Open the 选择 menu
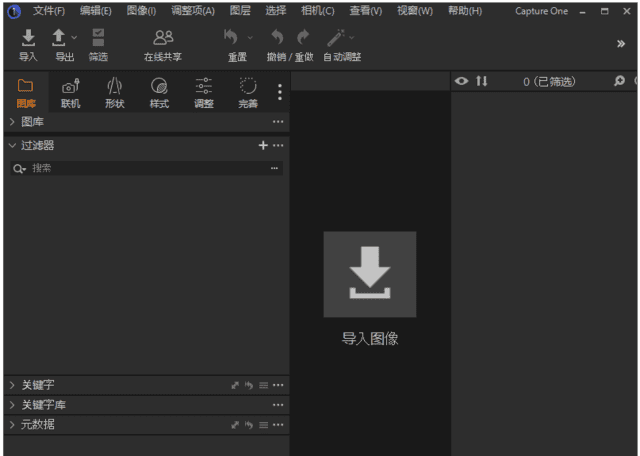This screenshot has height=456, width=640. click(276, 11)
